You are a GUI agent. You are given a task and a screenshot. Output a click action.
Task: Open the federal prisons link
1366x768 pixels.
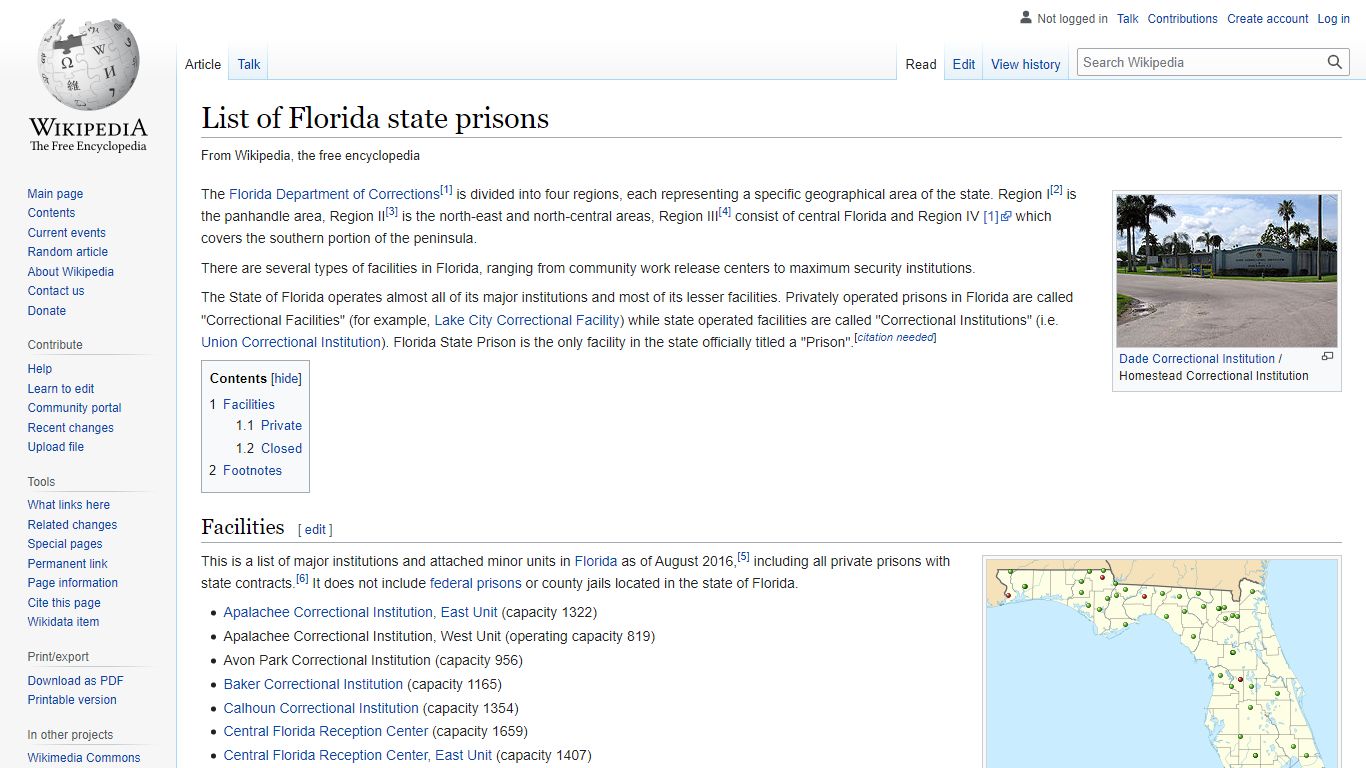476,583
